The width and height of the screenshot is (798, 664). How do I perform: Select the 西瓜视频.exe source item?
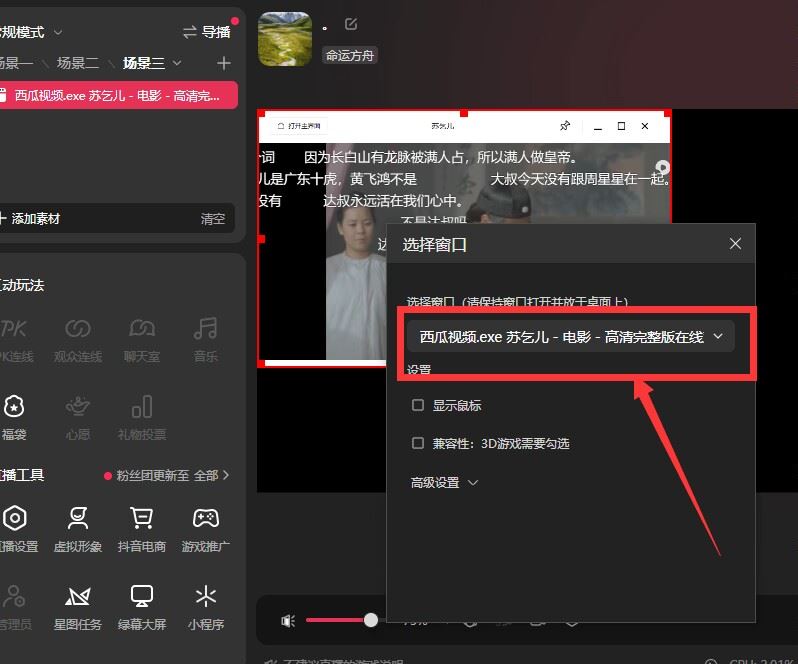click(117, 95)
